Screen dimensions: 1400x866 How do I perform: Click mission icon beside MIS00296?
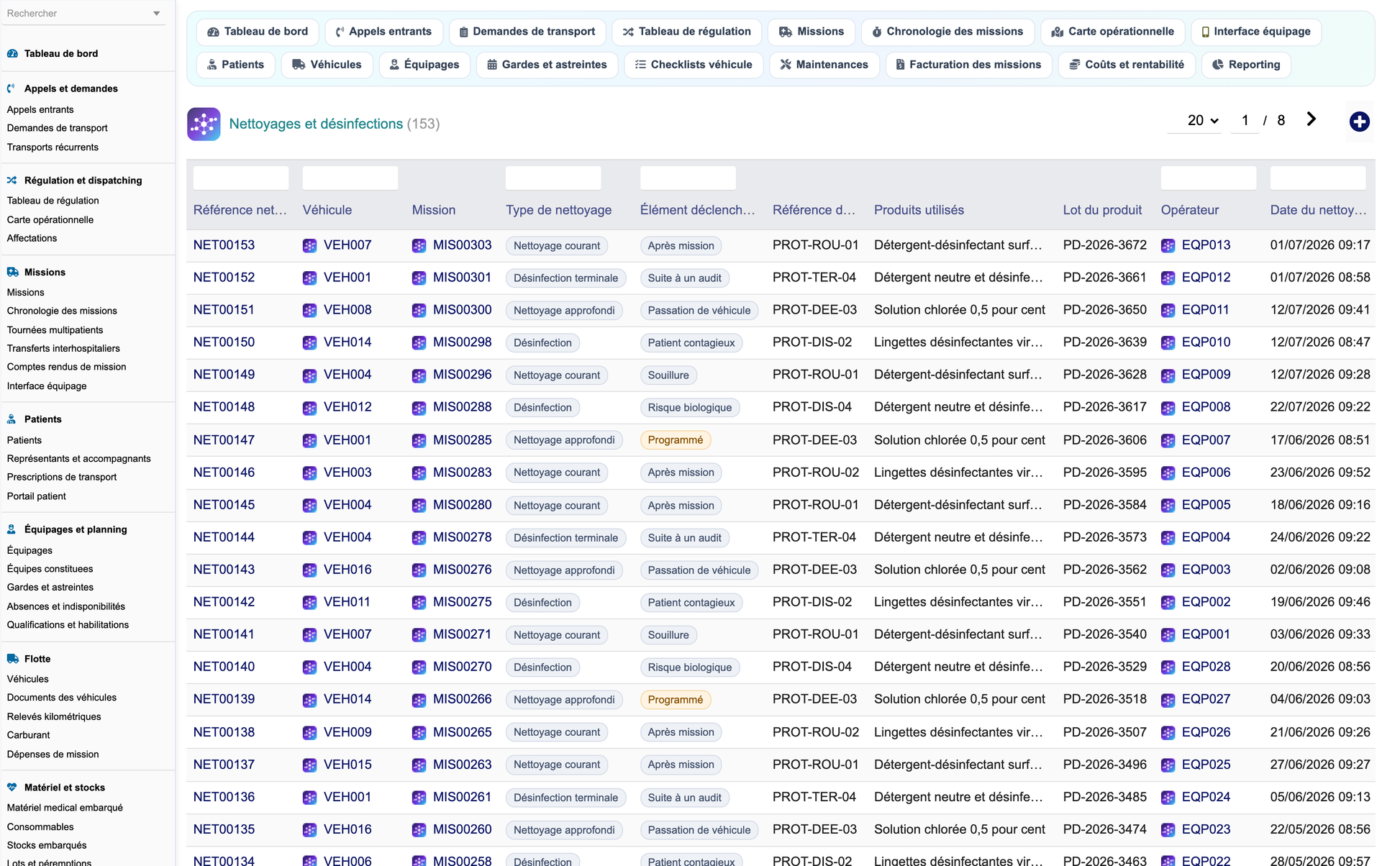[419, 375]
